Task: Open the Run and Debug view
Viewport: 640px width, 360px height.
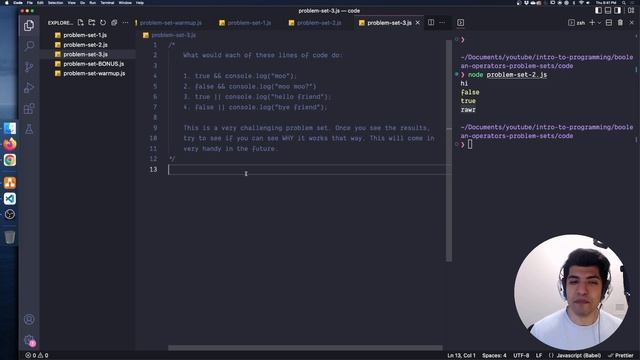Action: point(29,87)
